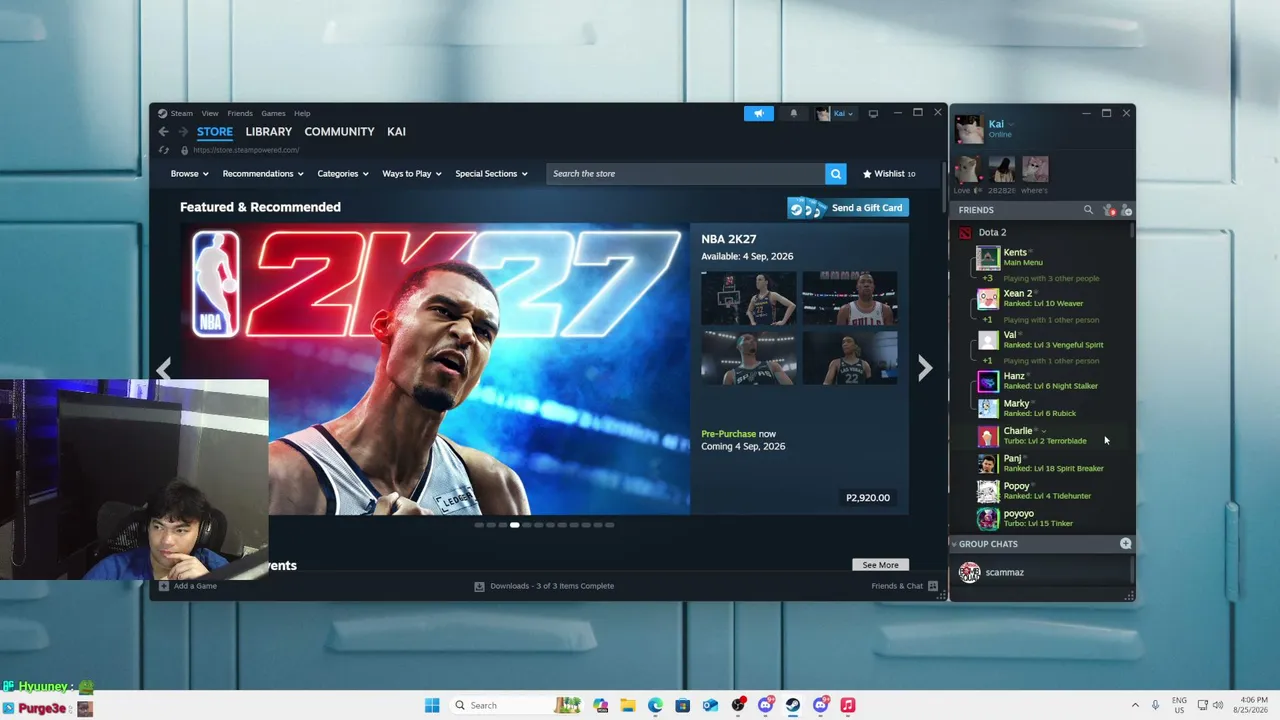Screen dimensions: 1280x720
Task: Open the Special Sections dropdown
Action: (491, 174)
